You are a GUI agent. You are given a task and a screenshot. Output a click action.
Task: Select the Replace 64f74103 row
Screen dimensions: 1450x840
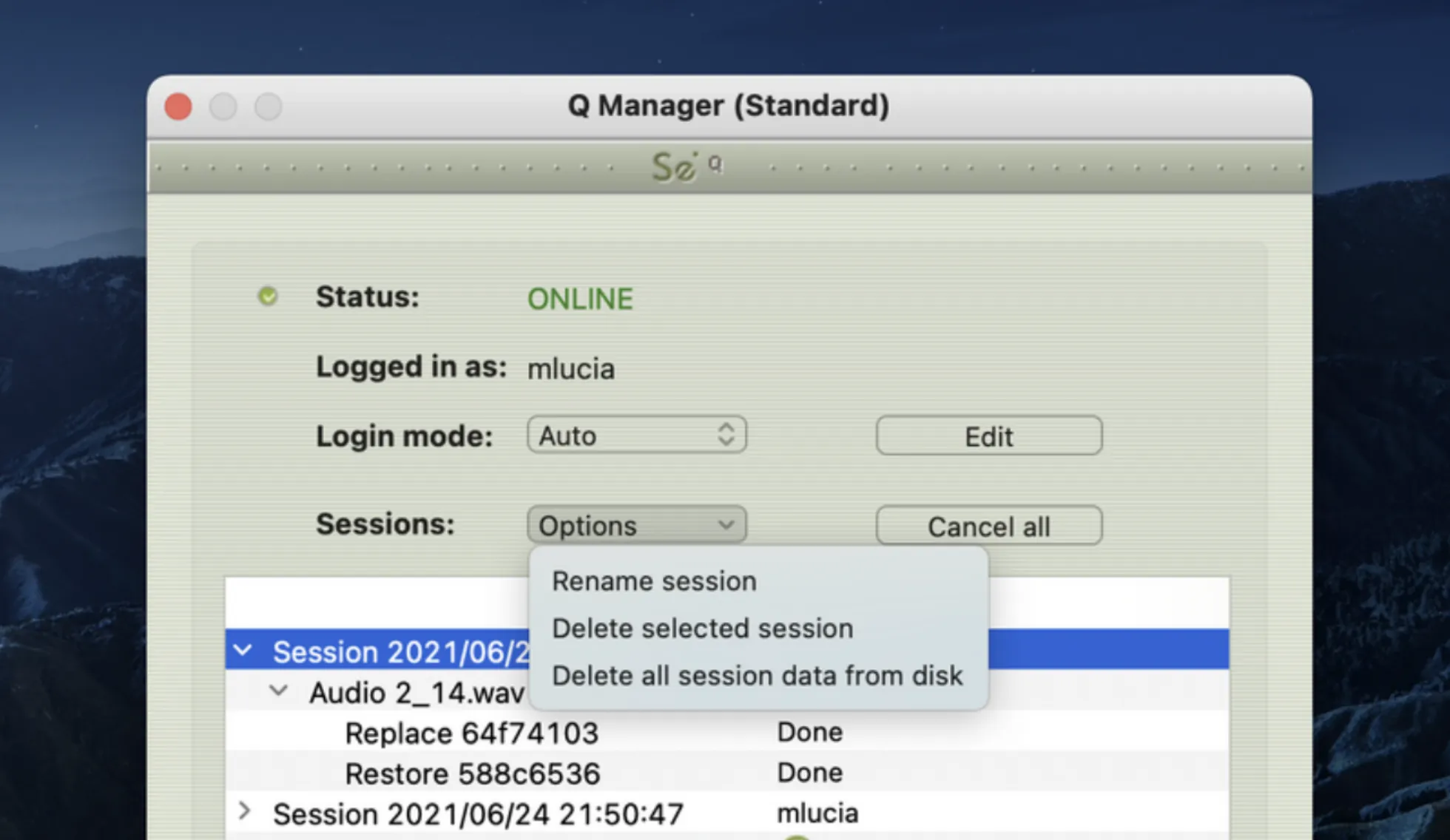point(726,733)
